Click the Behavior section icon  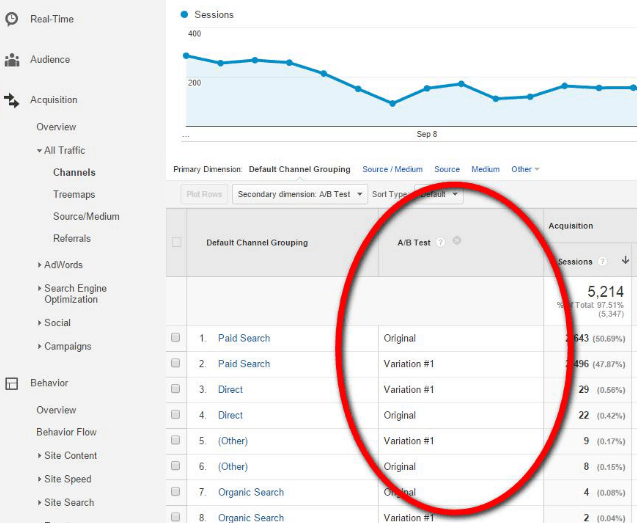tap(12, 383)
